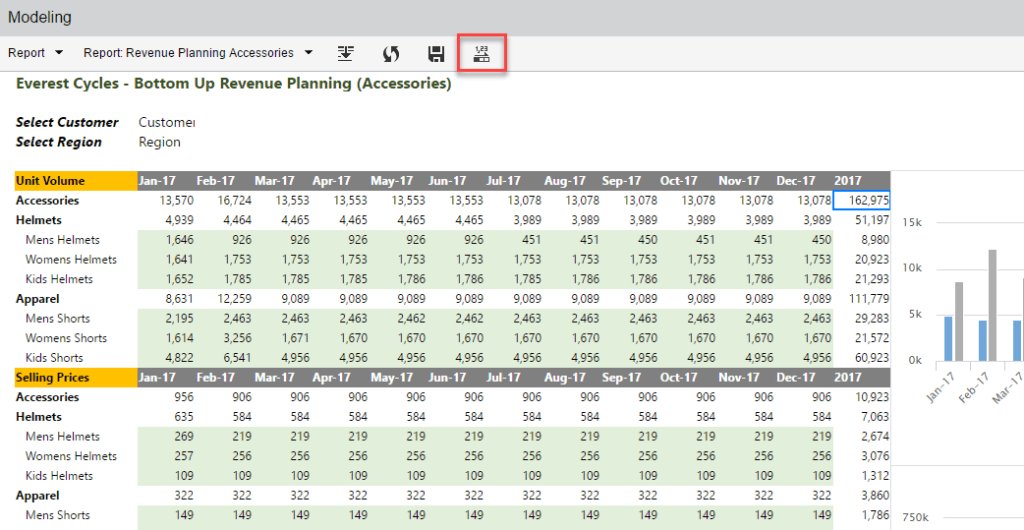Select Mens Shorts Jan-17 unit volume cell 2,195
This screenshot has width=1024, height=530.
click(x=167, y=319)
